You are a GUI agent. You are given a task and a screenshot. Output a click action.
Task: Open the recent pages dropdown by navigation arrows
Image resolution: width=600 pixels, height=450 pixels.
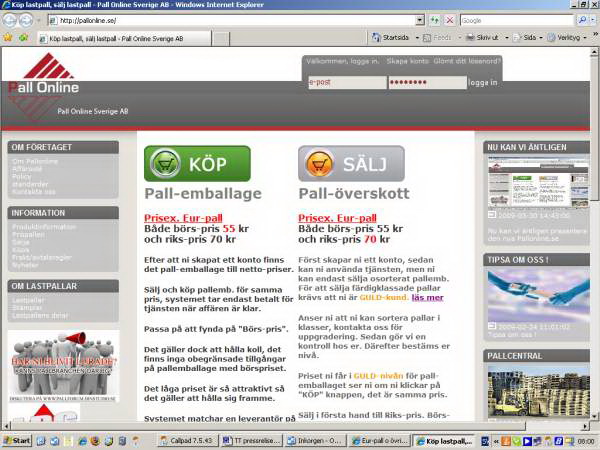coord(38,21)
